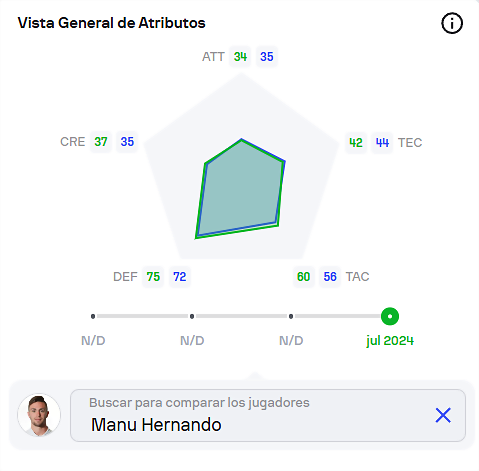Click the blue DEF value 72

pyautogui.click(x=180, y=277)
